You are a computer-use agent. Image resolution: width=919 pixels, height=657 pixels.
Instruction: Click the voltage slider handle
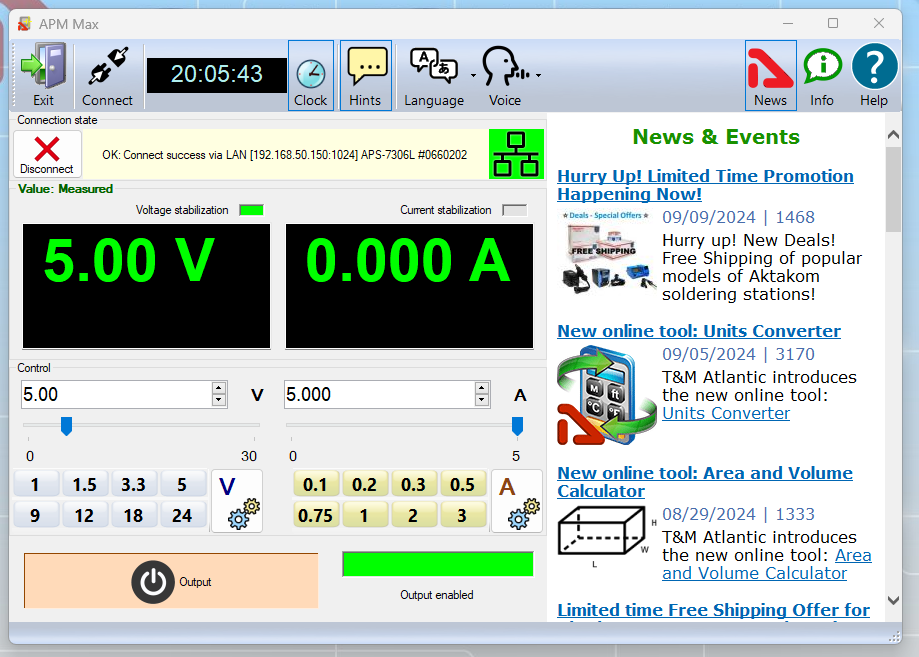coord(67,426)
